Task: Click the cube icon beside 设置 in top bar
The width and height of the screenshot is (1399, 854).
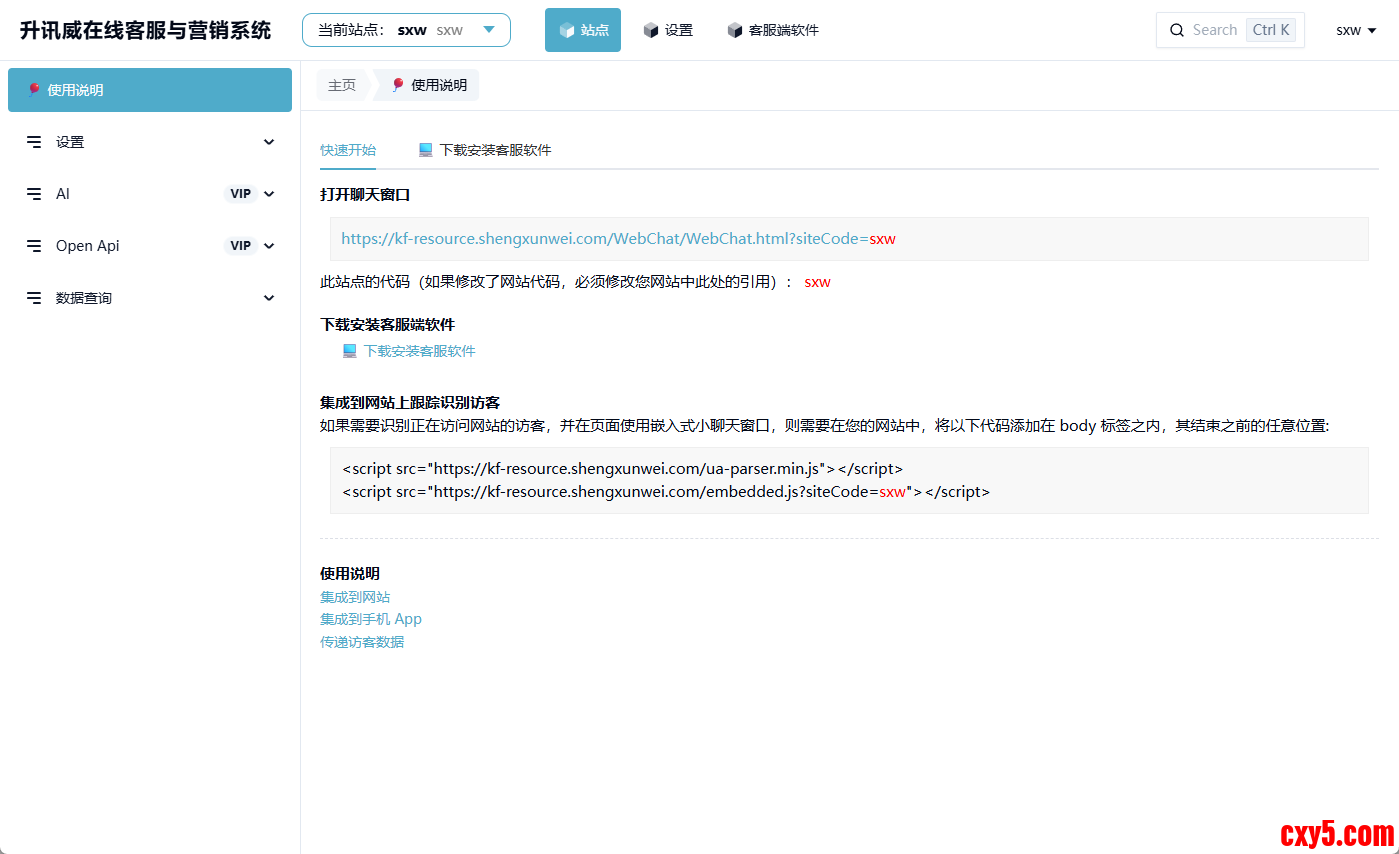Action: point(651,30)
